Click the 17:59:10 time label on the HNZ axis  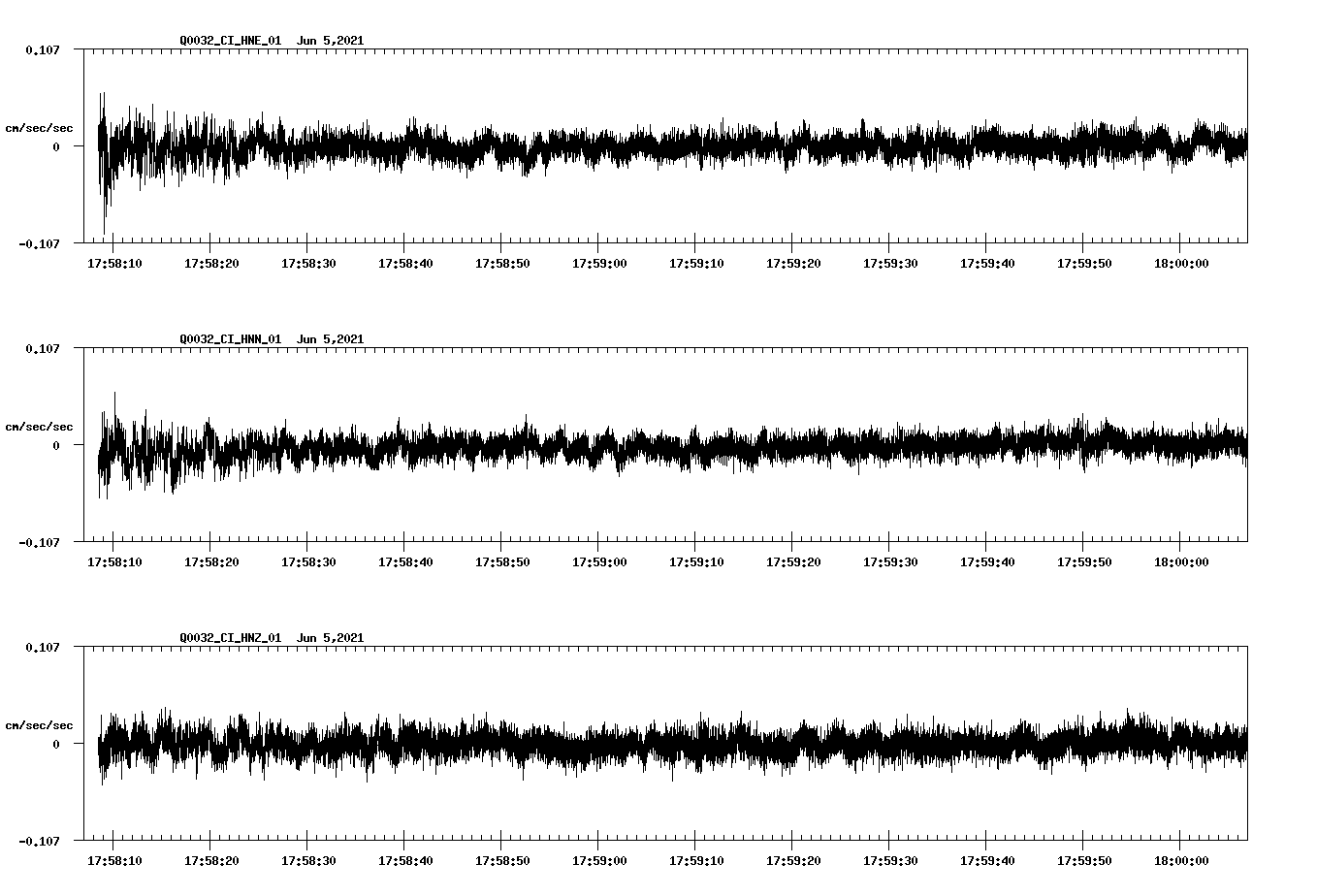pyautogui.click(x=696, y=860)
